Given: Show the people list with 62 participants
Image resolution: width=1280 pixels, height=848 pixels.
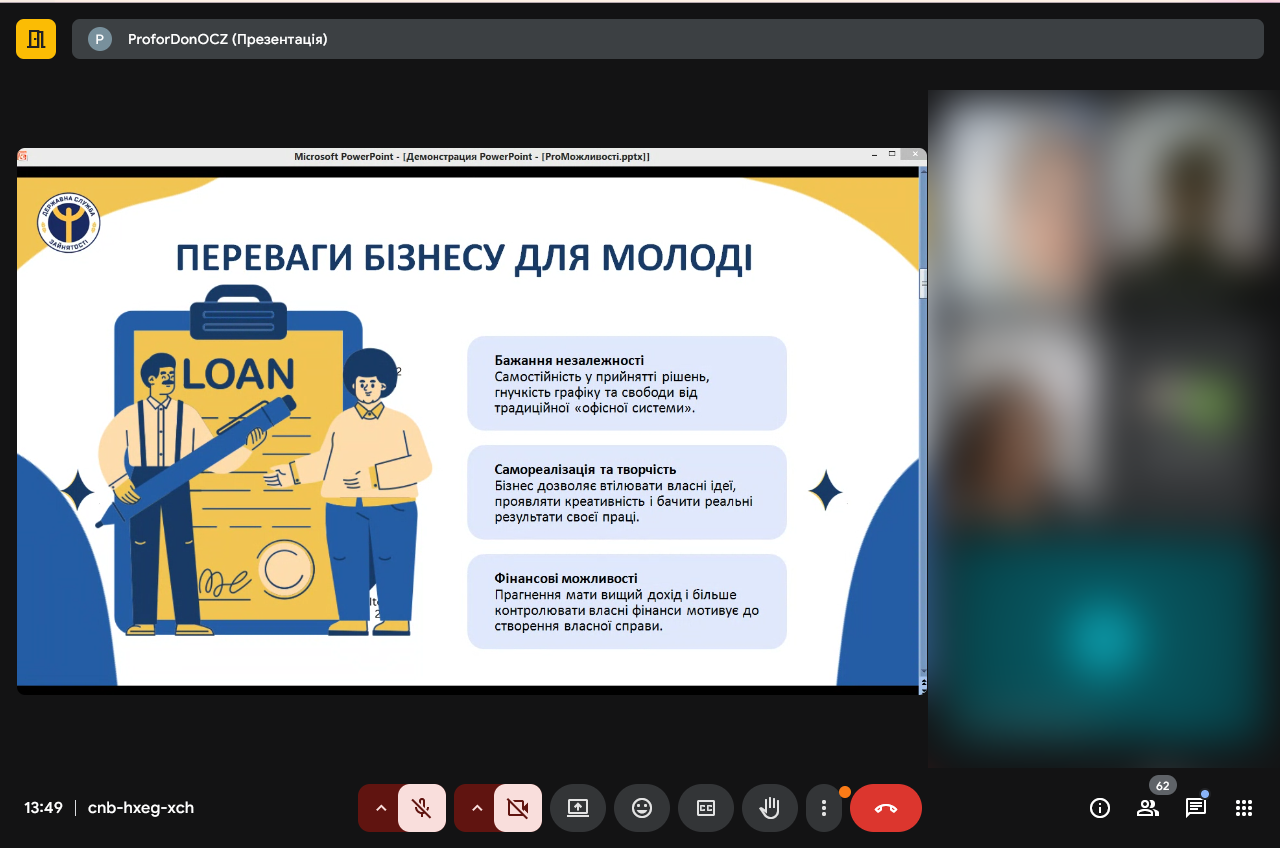Looking at the screenshot, I should click(1148, 808).
